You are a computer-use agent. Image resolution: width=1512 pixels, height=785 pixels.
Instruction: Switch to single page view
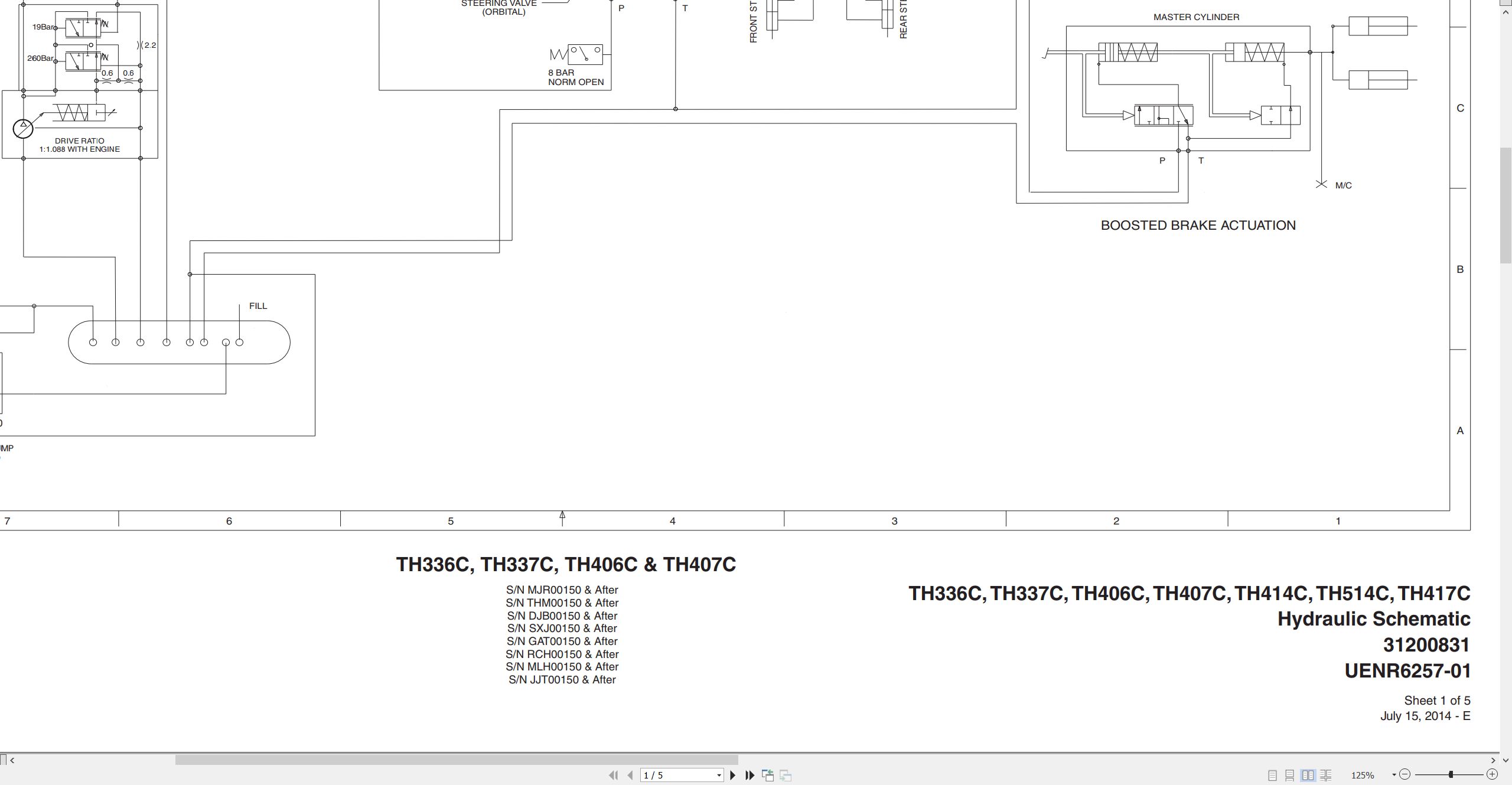[1272, 775]
